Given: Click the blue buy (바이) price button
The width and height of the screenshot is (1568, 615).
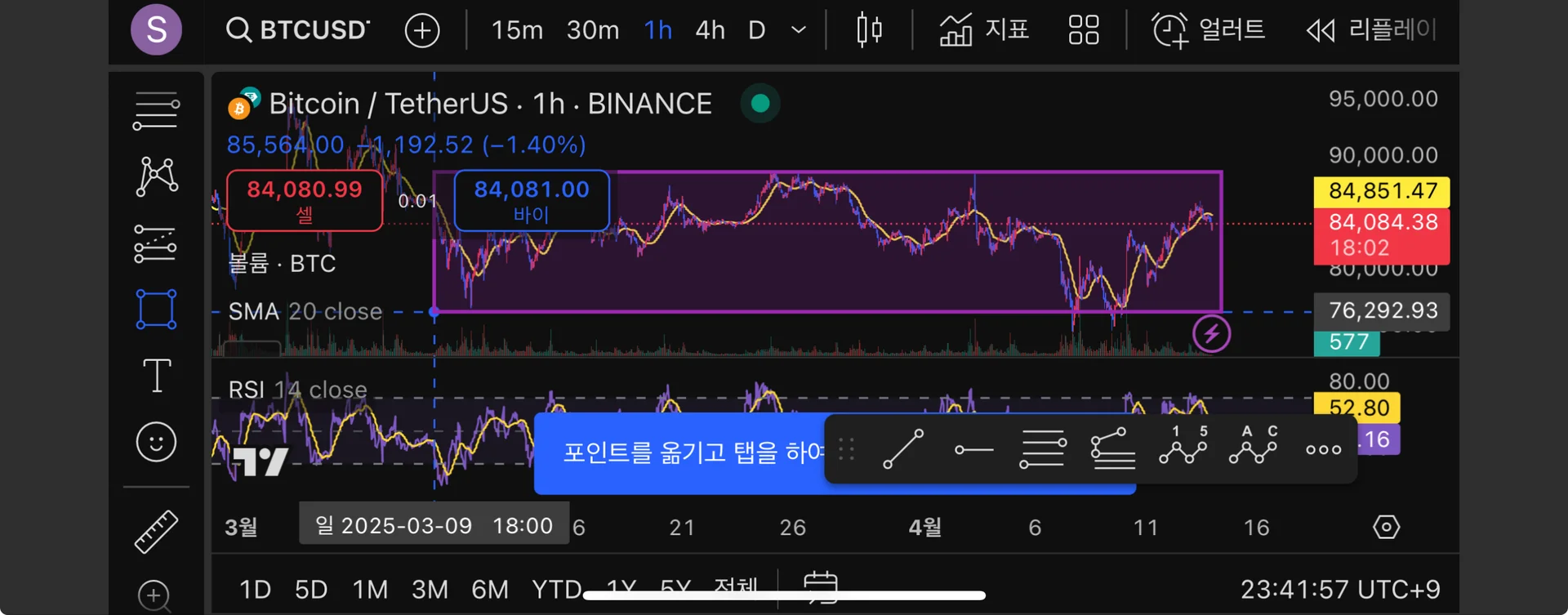Looking at the screenshot, I should 531,200.
